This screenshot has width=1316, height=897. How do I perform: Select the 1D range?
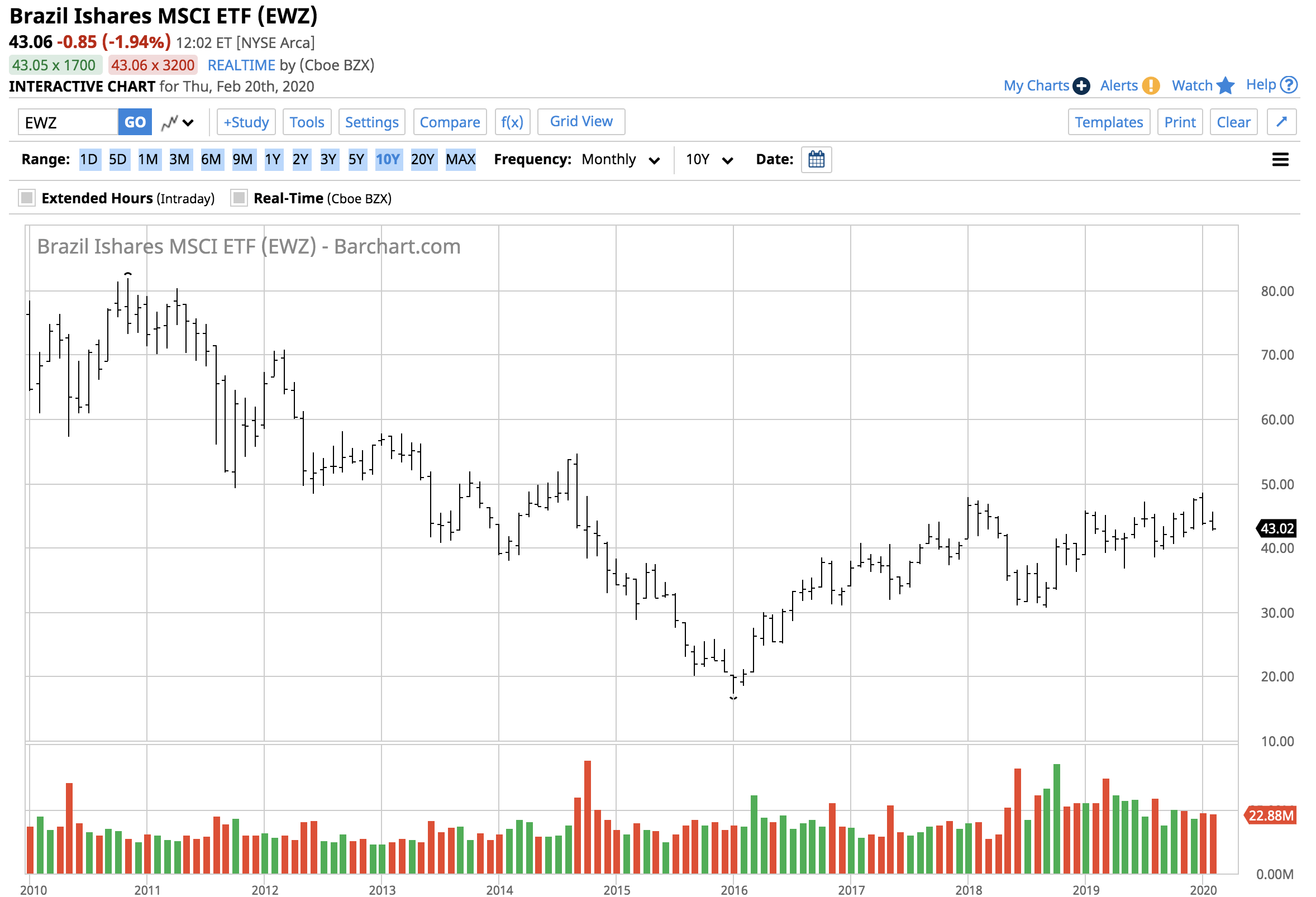pos(89,160)
